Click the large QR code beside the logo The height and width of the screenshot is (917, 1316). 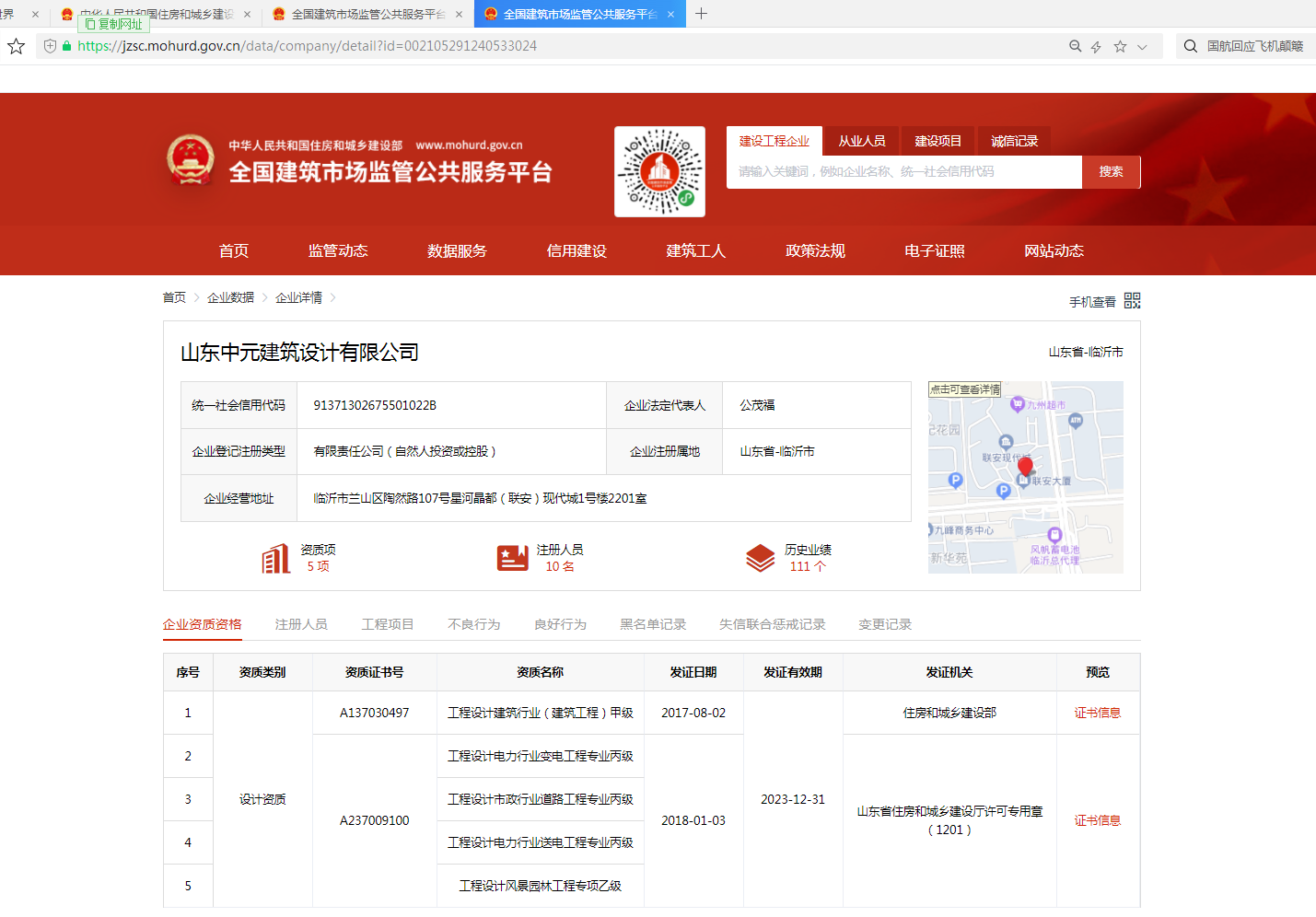659,171
